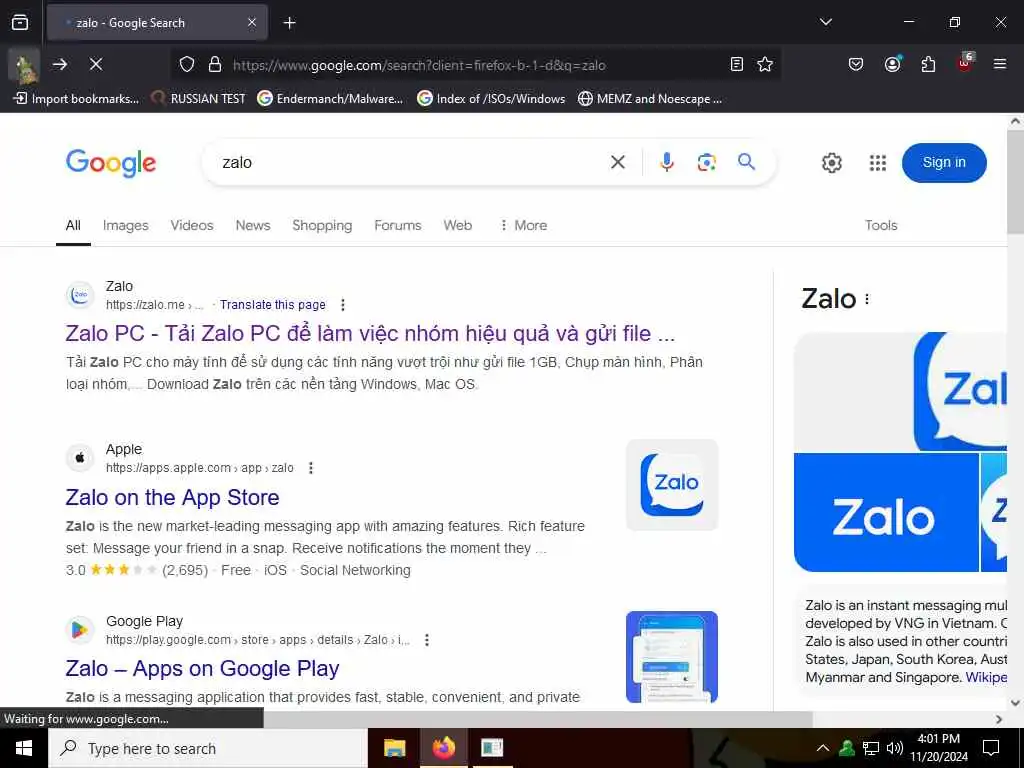This screenshot has width=1024, height=768.
Task: Open options dots for Apple result
Action: pos(311,468)
